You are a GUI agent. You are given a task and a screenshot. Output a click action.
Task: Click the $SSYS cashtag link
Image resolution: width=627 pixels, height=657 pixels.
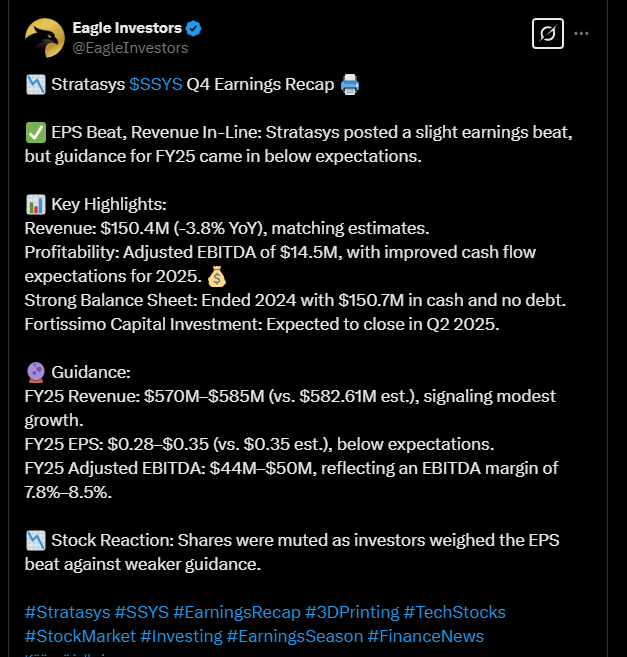point(156,84)
